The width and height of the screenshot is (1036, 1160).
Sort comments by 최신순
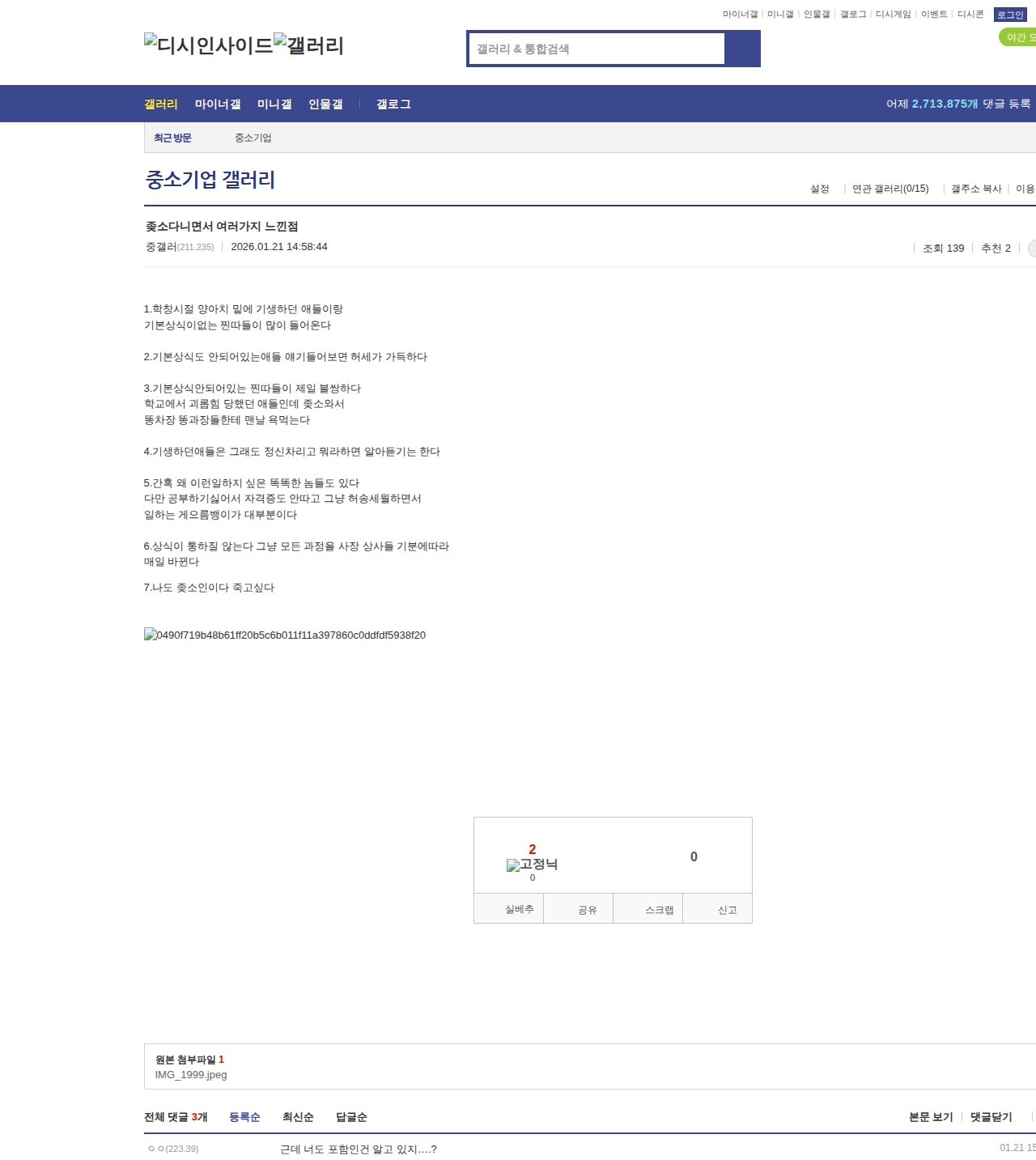pyautogui.click(x=298, y=1117)
